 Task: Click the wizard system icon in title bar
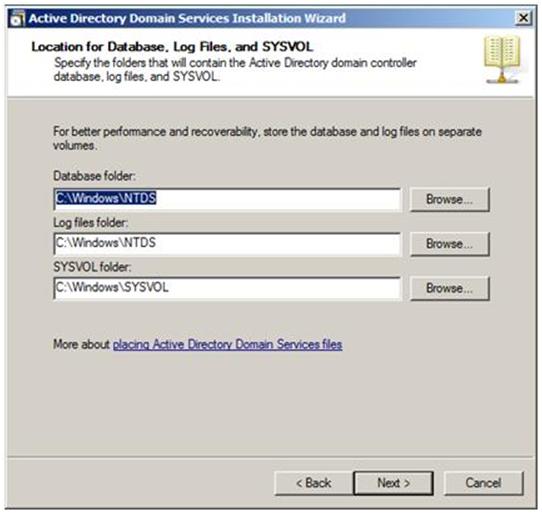[x=17, y=18]
